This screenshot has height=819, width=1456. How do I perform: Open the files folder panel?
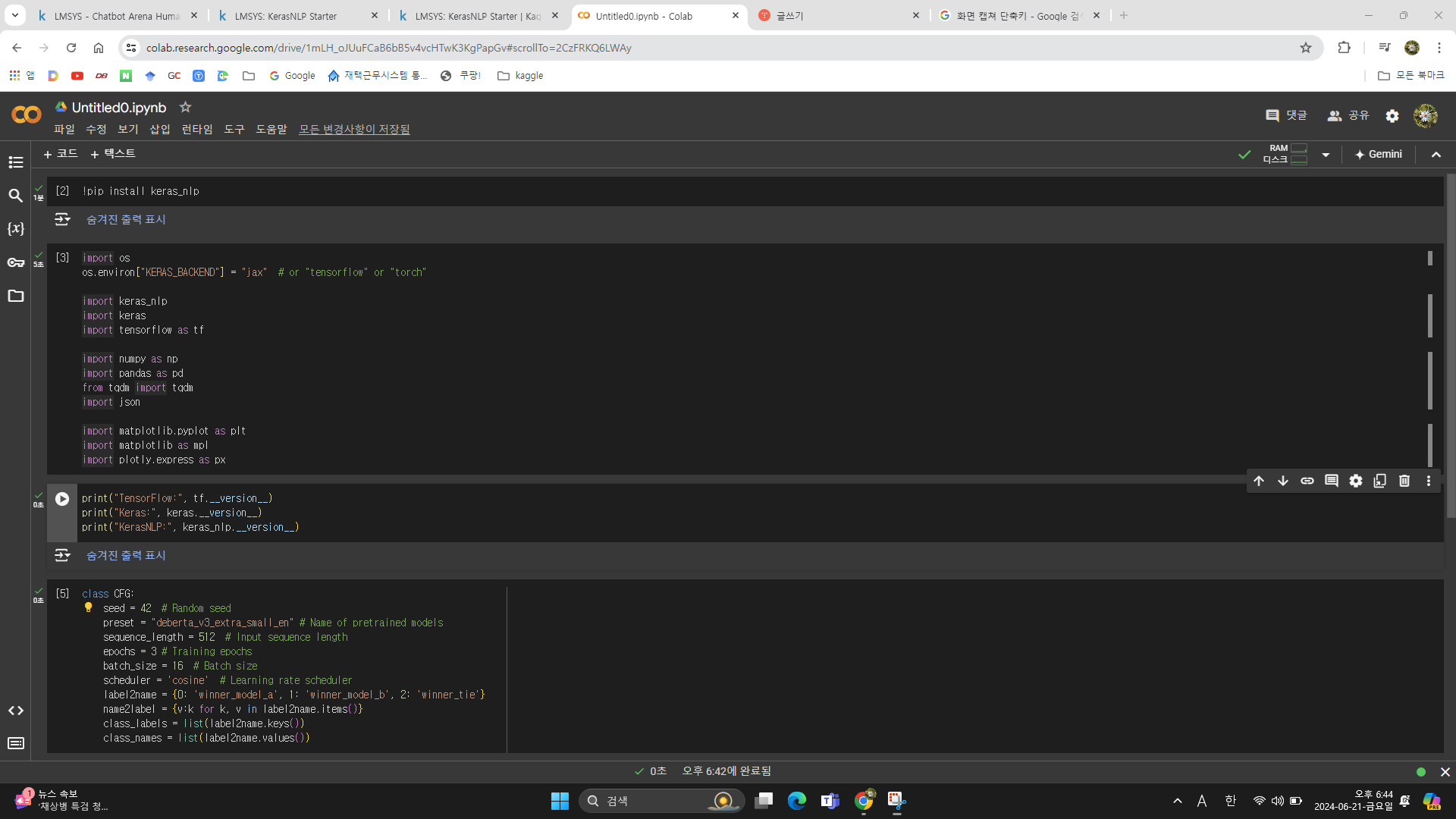click(16, 296)
